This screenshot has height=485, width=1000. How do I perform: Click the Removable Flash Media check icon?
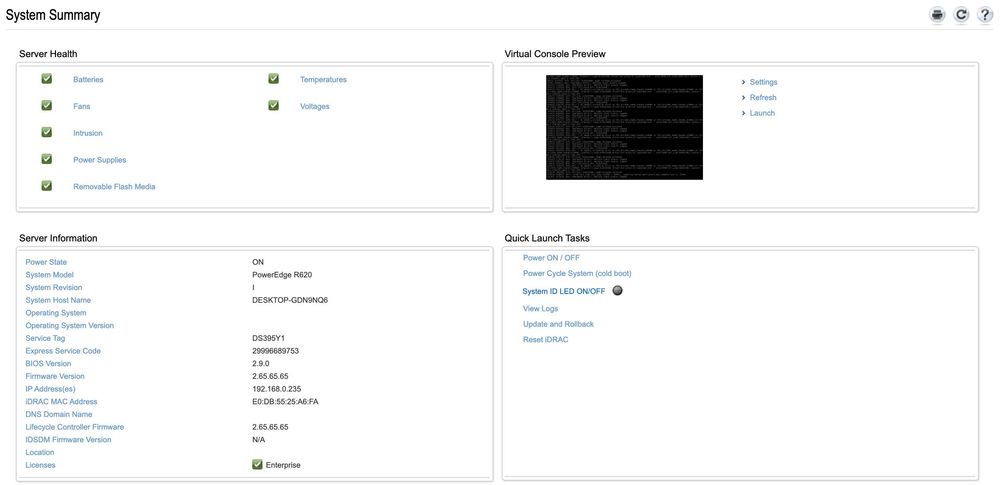[x=47, y=186]
